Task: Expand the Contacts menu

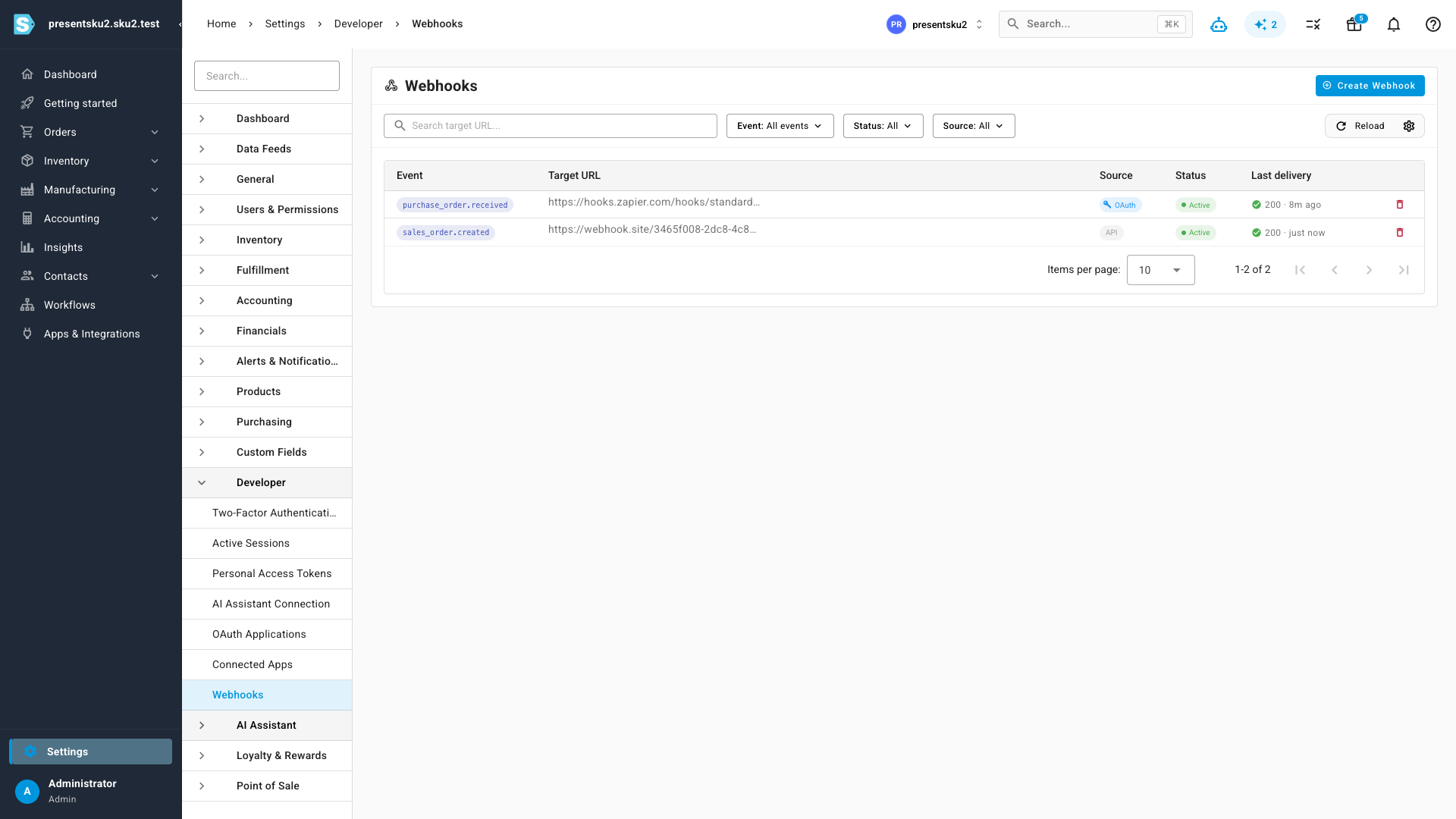Action: 91,276
